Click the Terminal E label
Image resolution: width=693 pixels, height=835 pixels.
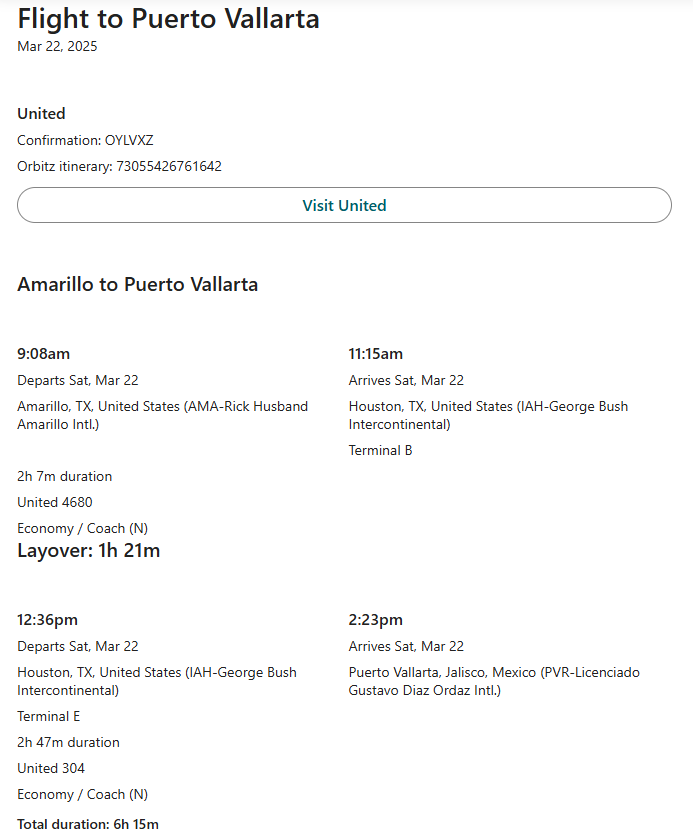pyautogui.click(x=48, y=716)
